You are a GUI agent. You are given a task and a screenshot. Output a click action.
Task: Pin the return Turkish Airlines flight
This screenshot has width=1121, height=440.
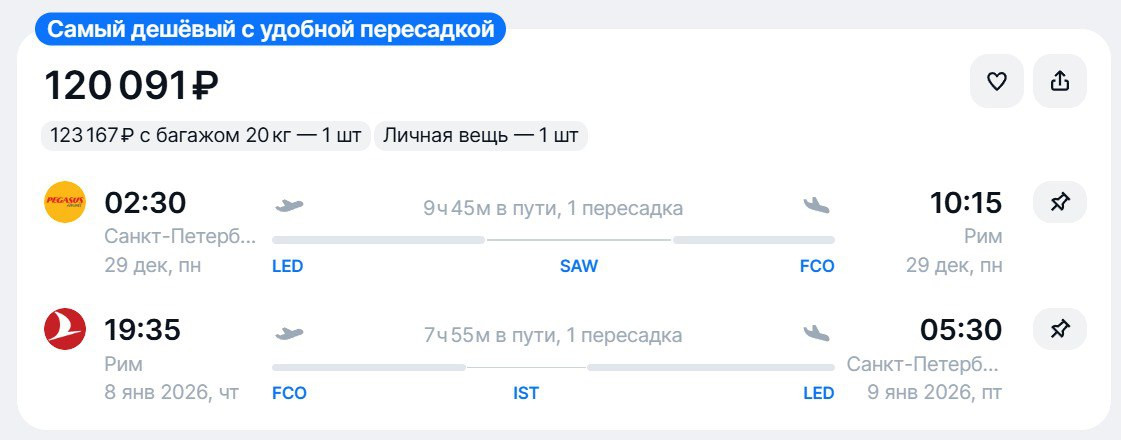pos(1060,329)
